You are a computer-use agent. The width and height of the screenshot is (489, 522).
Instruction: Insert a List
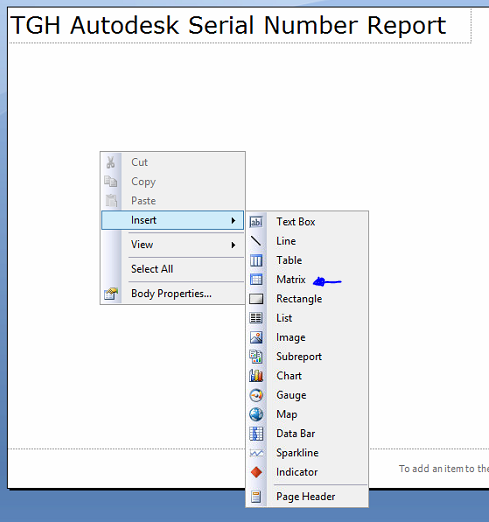click(x=307, y=318)
